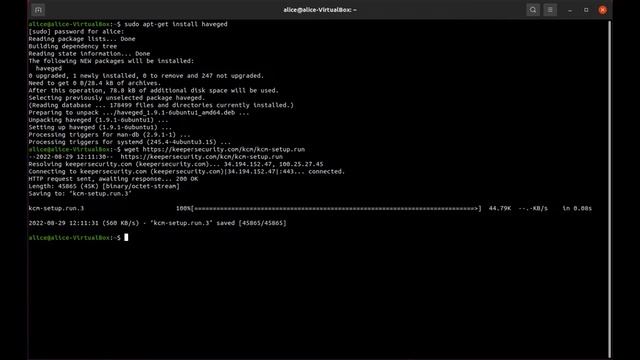Click the terminal vertical scrollbar
640x360 pixels.
coord(610,189)
